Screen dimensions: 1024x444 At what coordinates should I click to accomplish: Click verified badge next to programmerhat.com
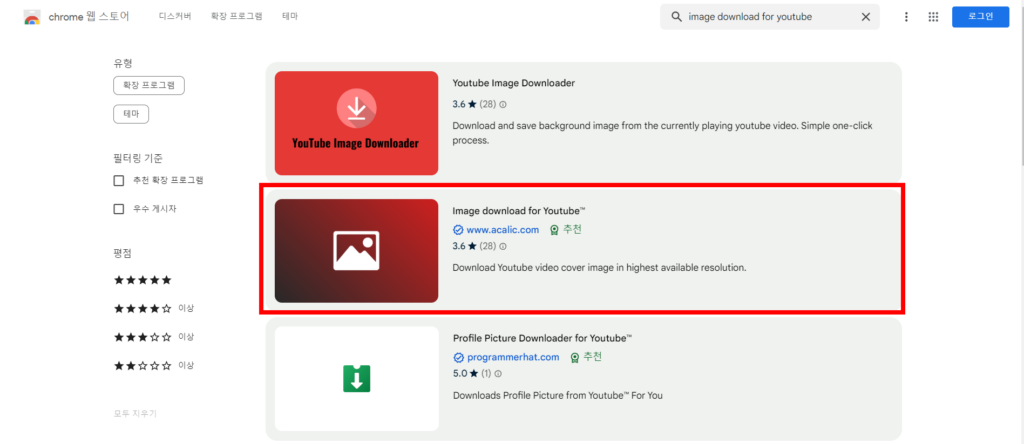(x=458, y=357)
